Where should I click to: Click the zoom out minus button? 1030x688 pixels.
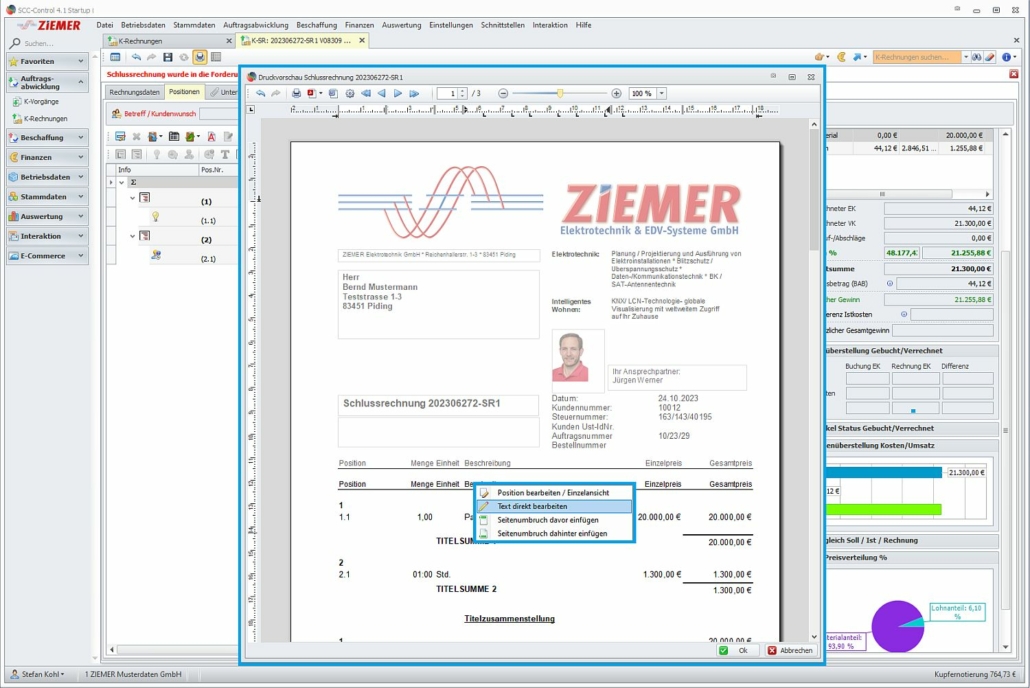point(503,93)
